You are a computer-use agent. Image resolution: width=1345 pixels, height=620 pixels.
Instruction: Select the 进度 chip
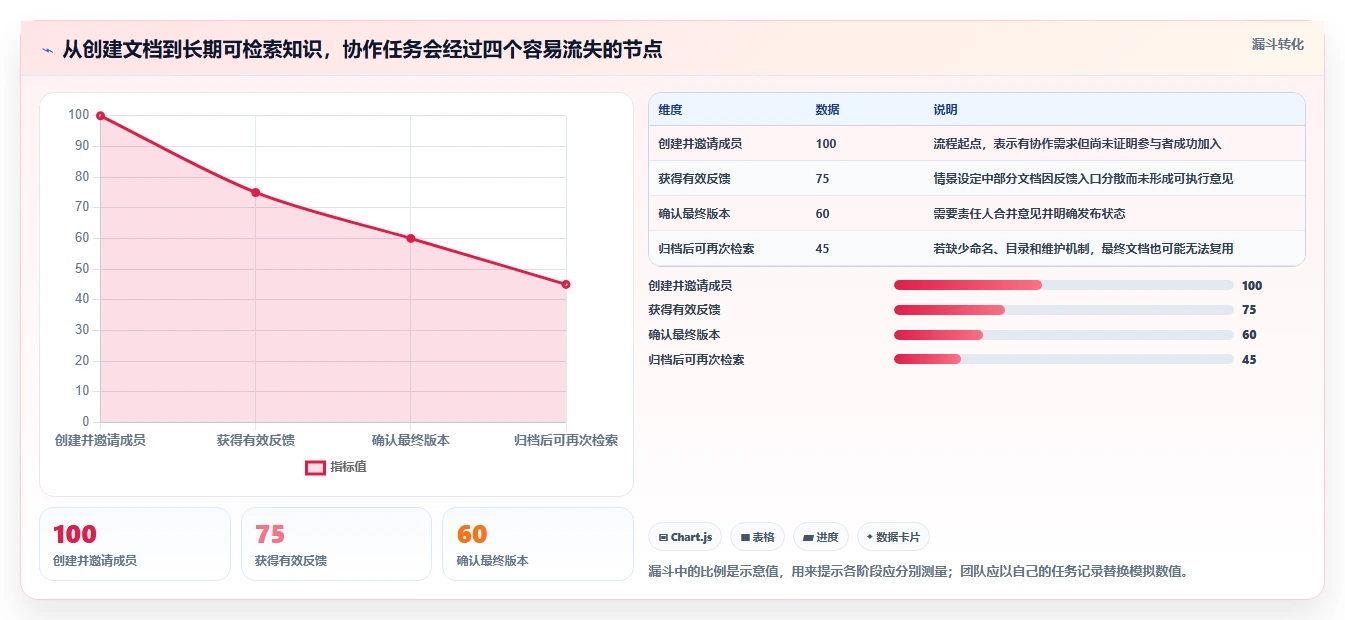coord(821,537)
